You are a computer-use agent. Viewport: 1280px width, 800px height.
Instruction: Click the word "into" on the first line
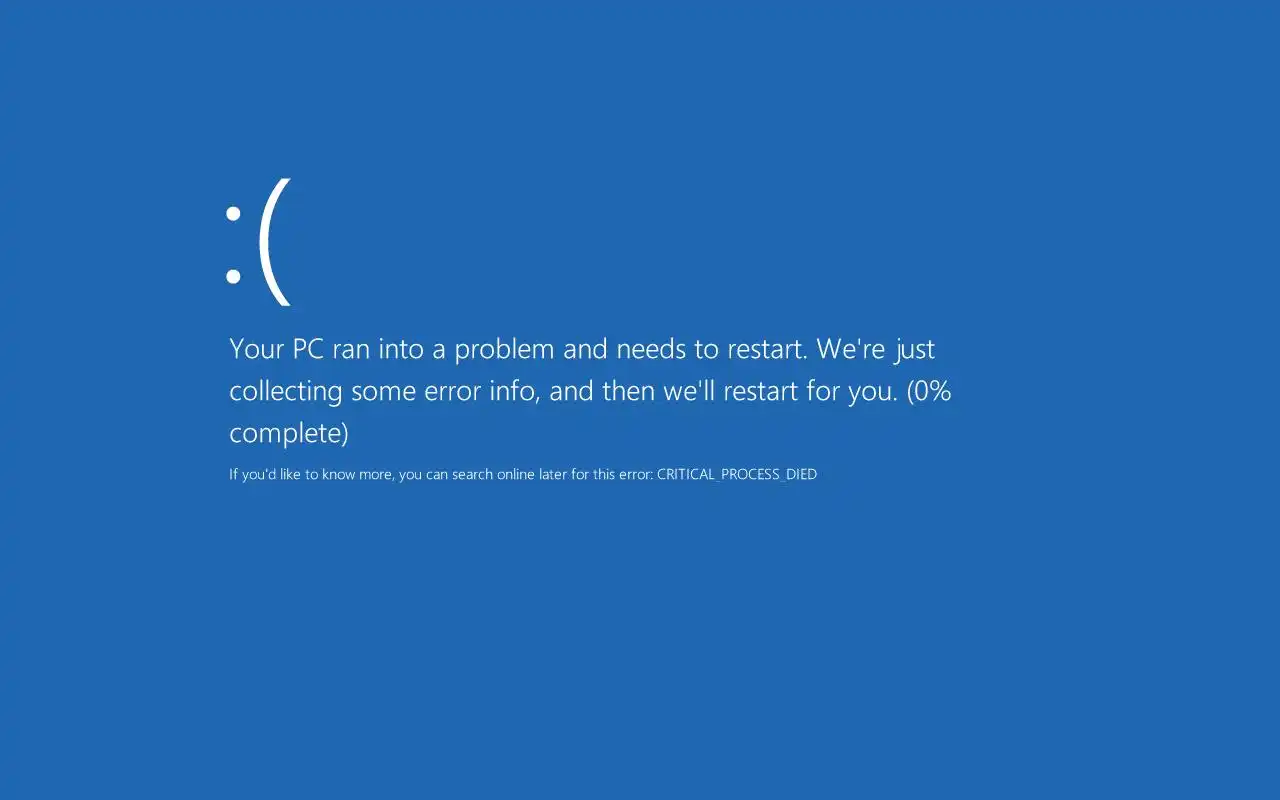[401, 349]
